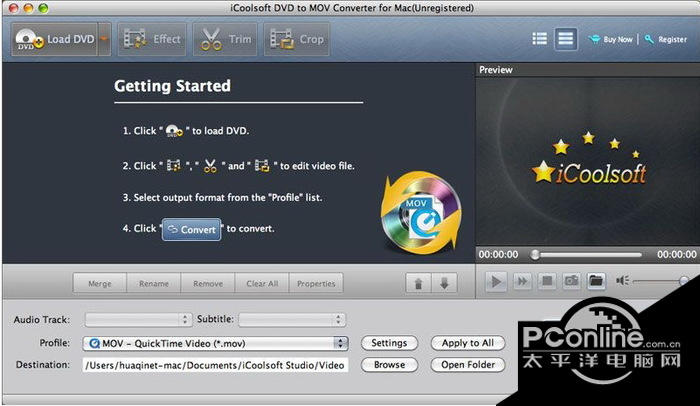Take a snapshot with camera icon
Image resolution: width=700 pixels, height=406 pixels.
(x=571, y=281)
